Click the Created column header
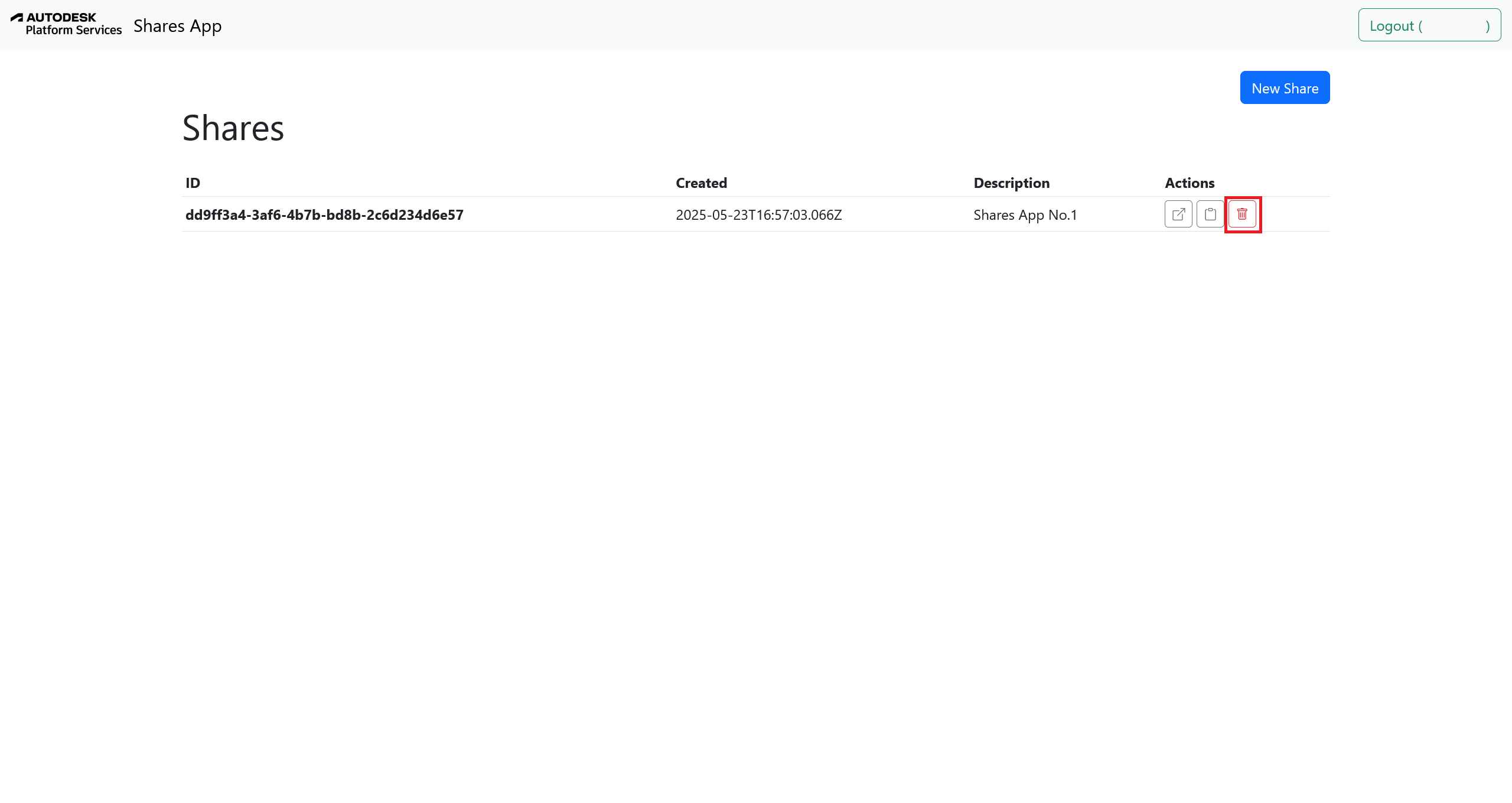1512x803 pixels. (x=701, y=183)
